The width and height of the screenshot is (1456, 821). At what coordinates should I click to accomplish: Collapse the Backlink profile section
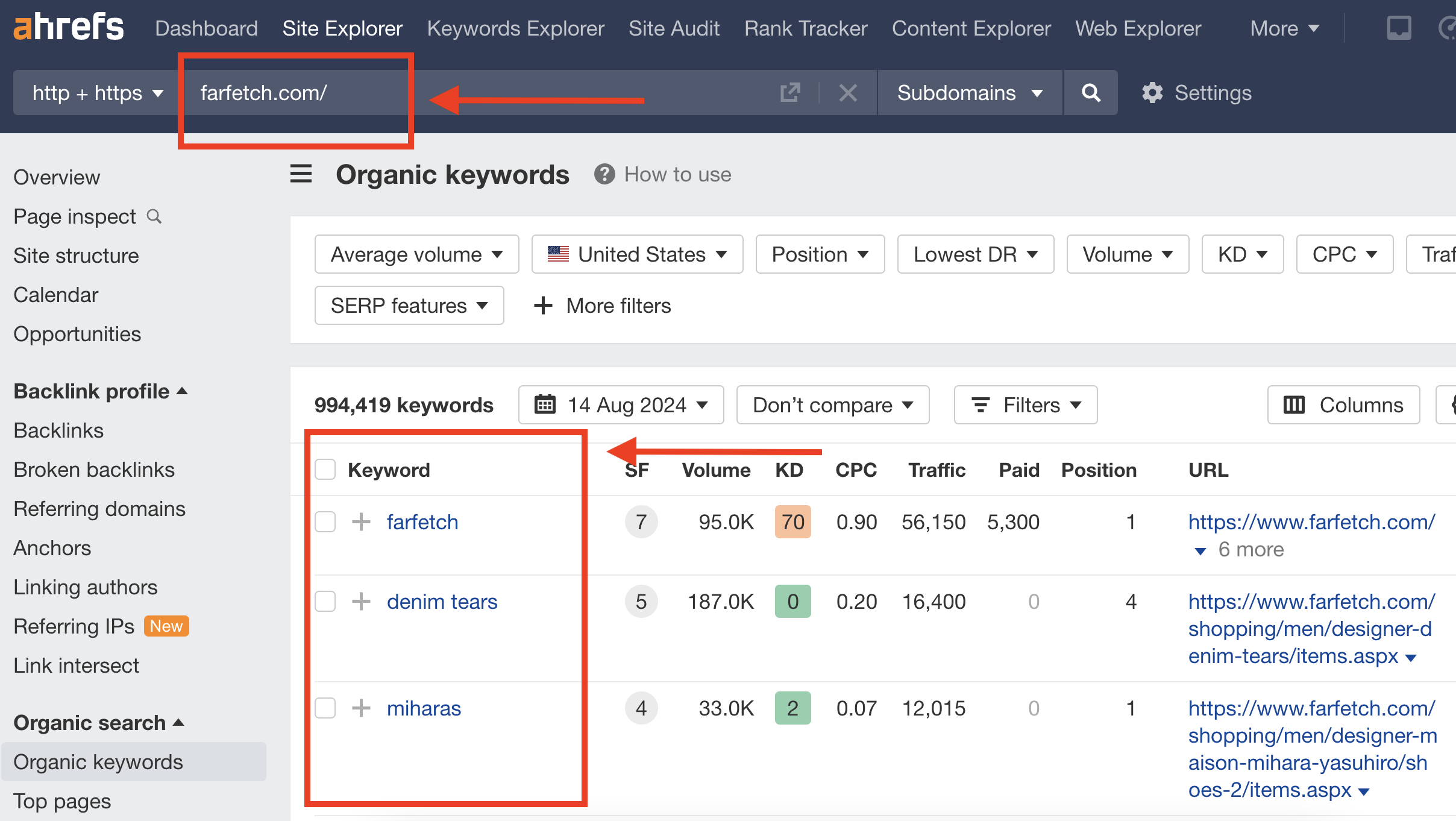tap(101, 391)
